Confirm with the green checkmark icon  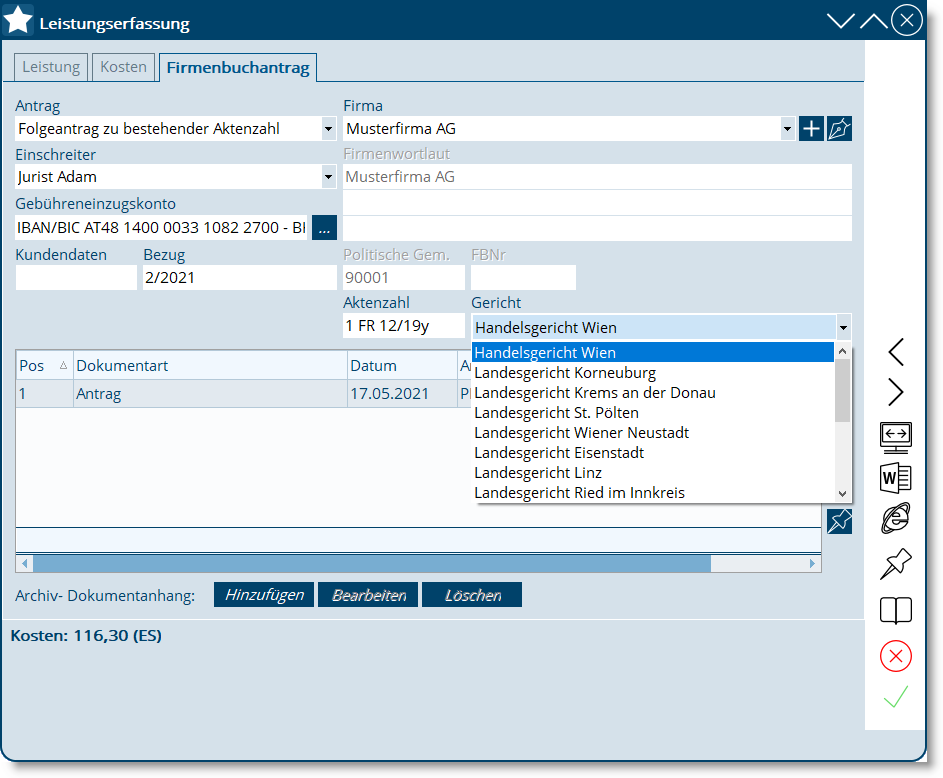point(895,697)
